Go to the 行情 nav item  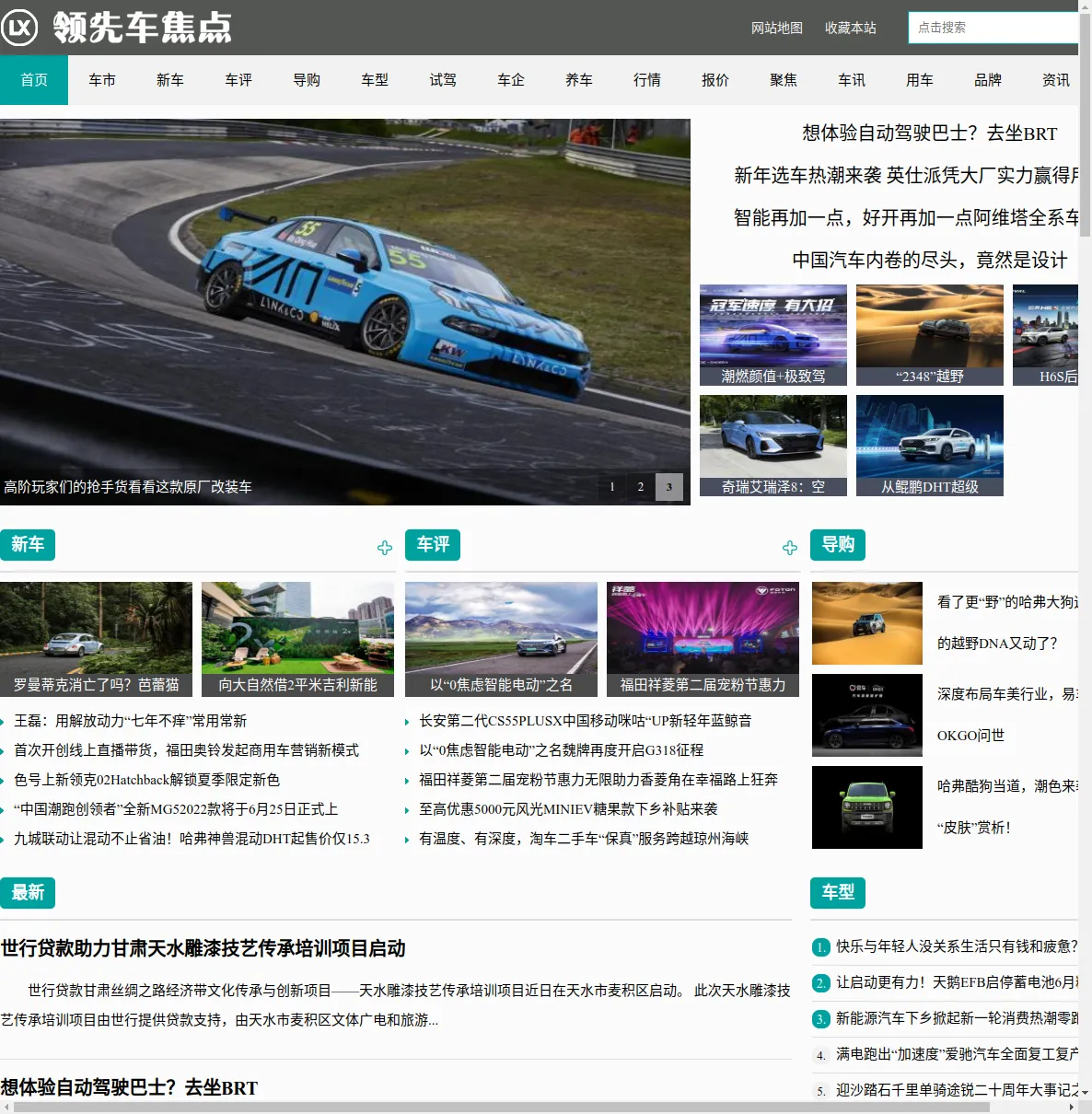tap(647, 80)
